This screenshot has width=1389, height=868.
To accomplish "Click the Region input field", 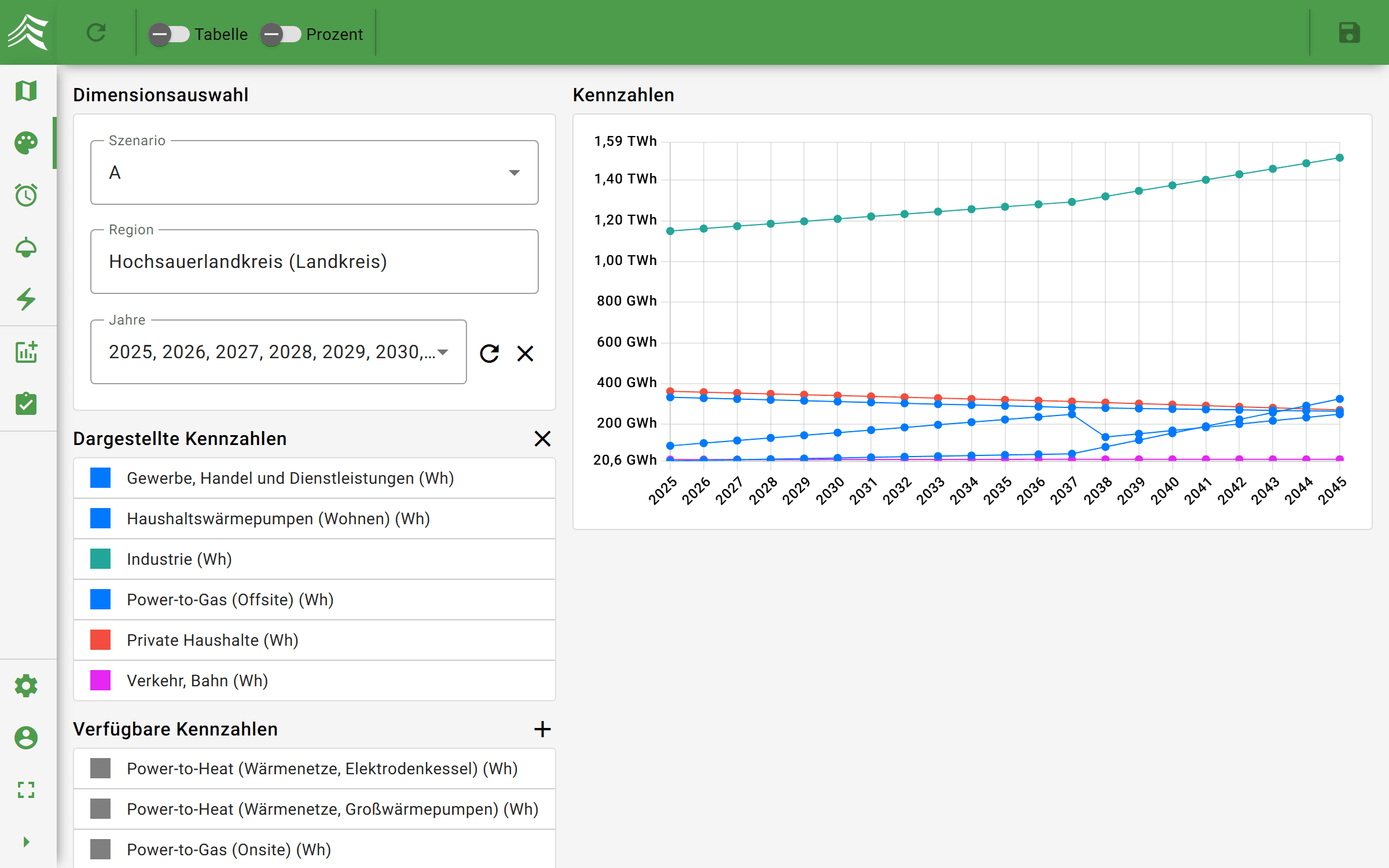I will (314, 262).
